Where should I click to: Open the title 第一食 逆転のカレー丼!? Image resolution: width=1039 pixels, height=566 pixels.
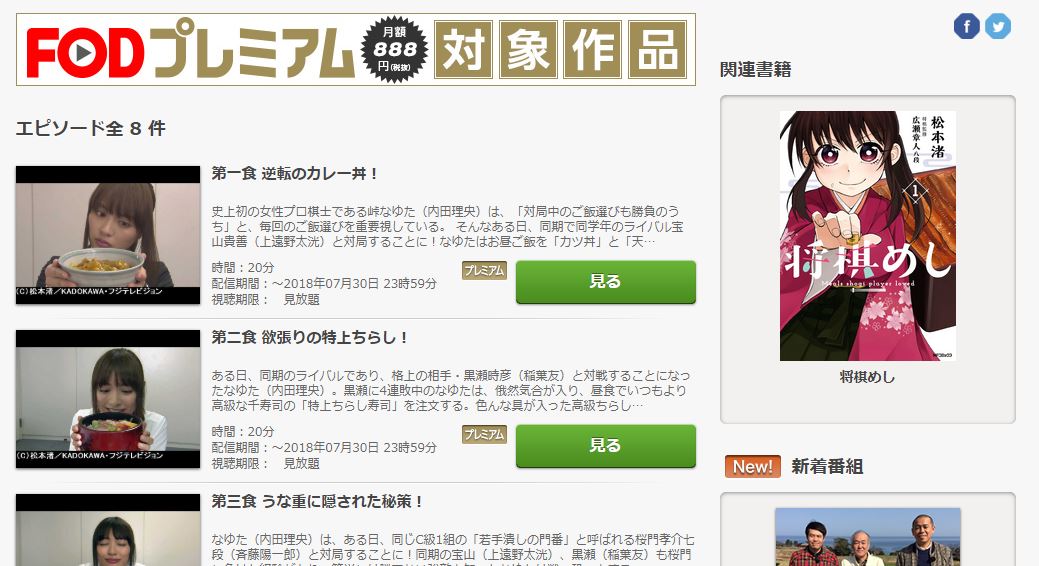point(295,174)
